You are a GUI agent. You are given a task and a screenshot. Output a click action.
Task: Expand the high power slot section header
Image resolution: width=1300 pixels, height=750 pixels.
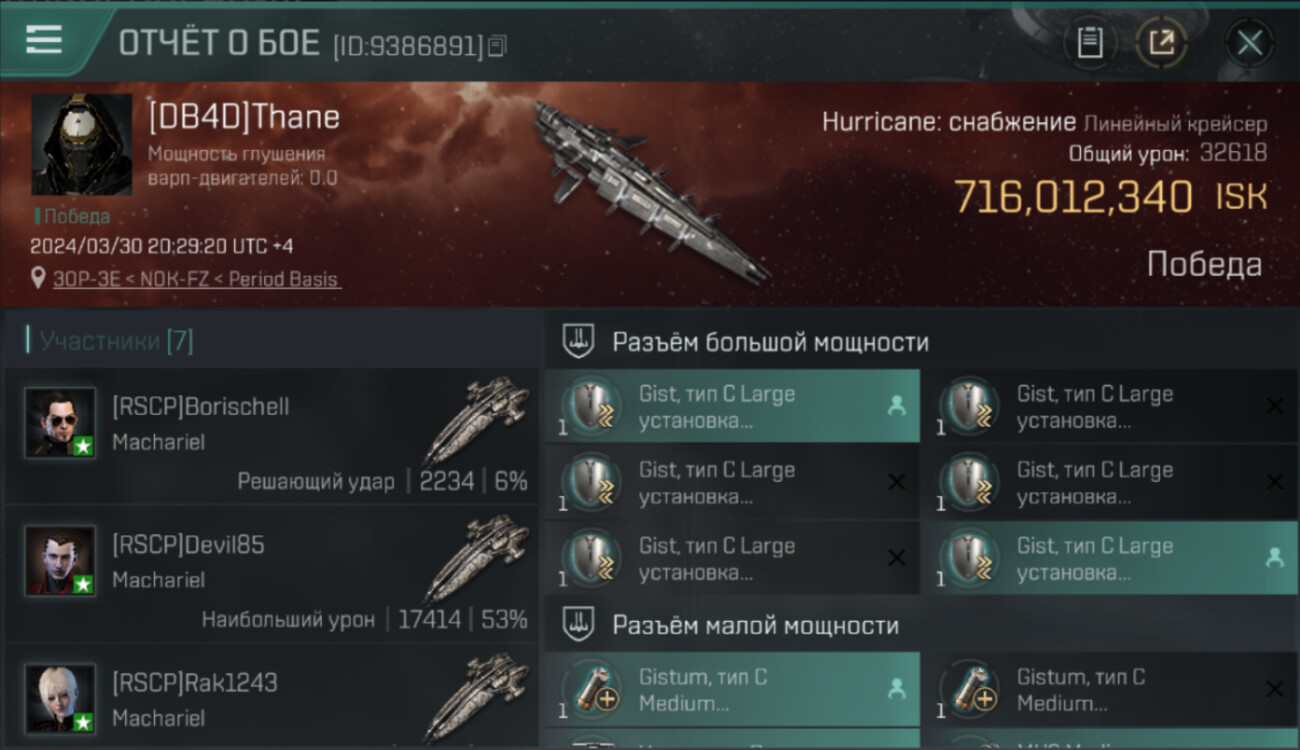coord(921,341)
